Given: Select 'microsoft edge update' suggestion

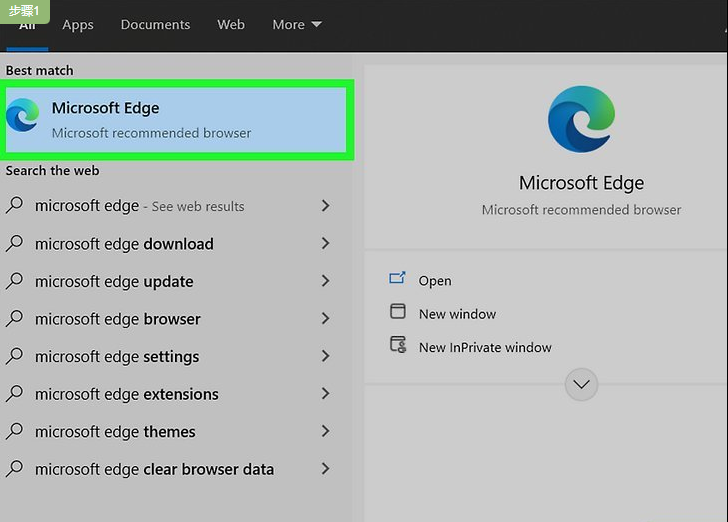Looking at the screenshot, I should [x=169, y=281].
